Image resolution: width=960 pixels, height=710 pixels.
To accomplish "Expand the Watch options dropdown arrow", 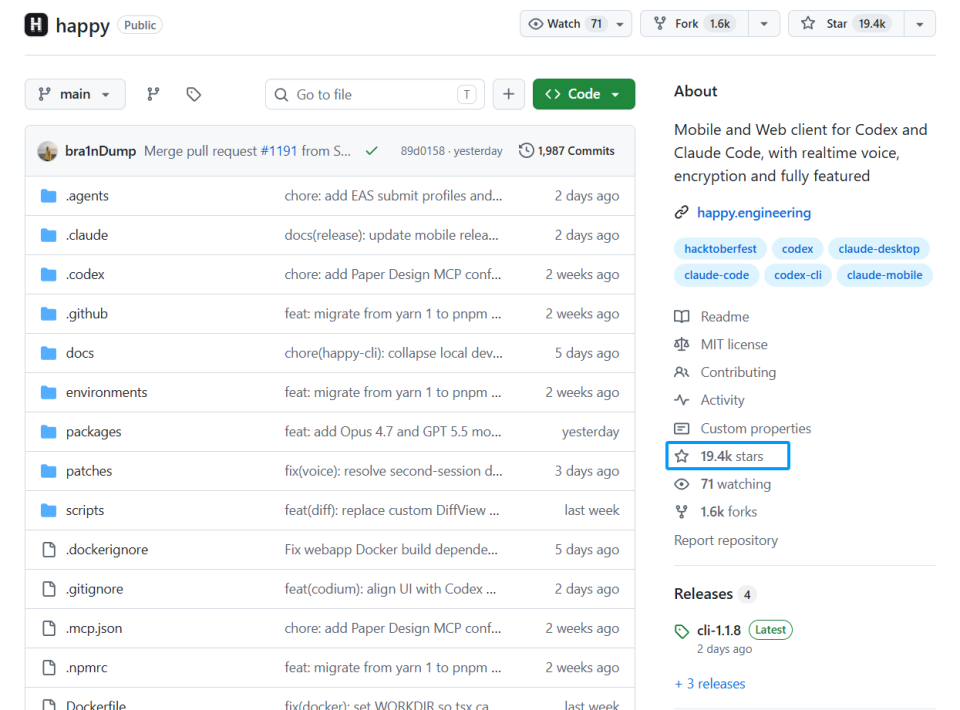I will click(x=620, y=24).
